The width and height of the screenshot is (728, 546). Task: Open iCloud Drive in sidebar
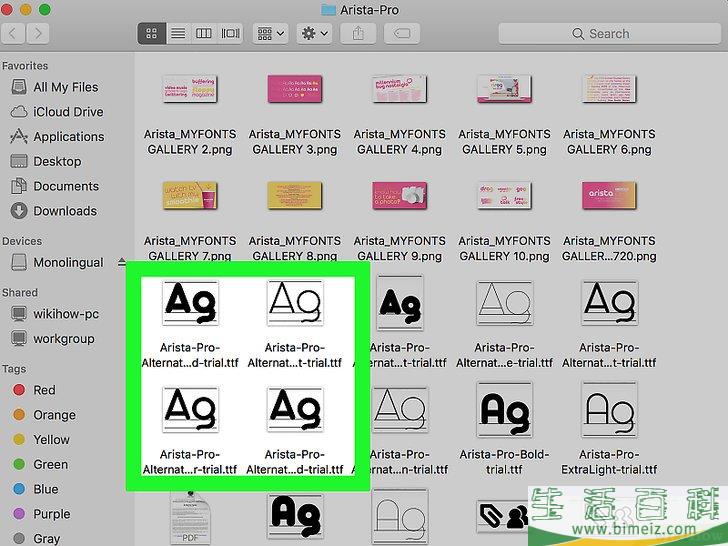pyautogui.click(x=57, y=112)
